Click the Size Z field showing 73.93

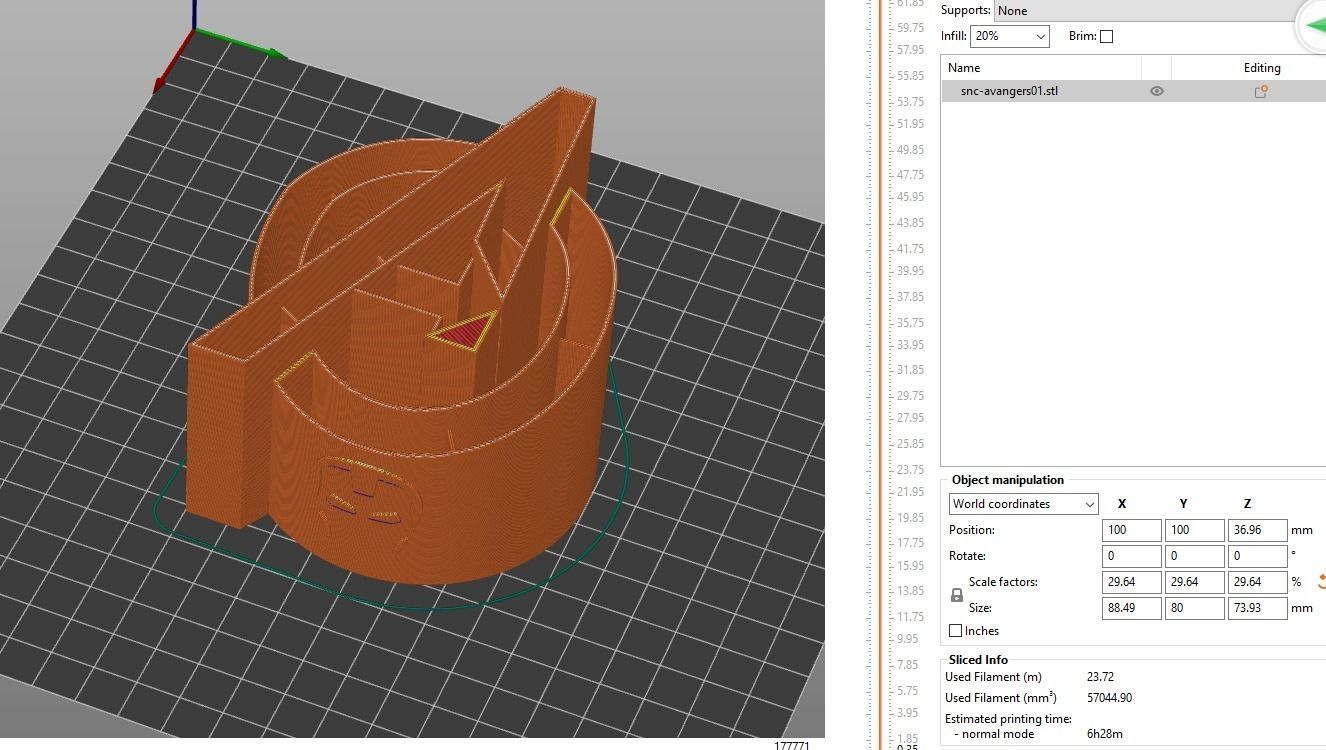pos(1257,608)
